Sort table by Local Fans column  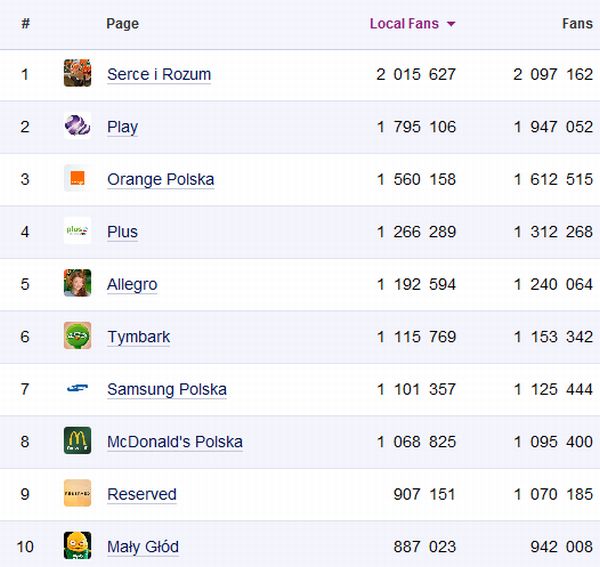[404, 24]
